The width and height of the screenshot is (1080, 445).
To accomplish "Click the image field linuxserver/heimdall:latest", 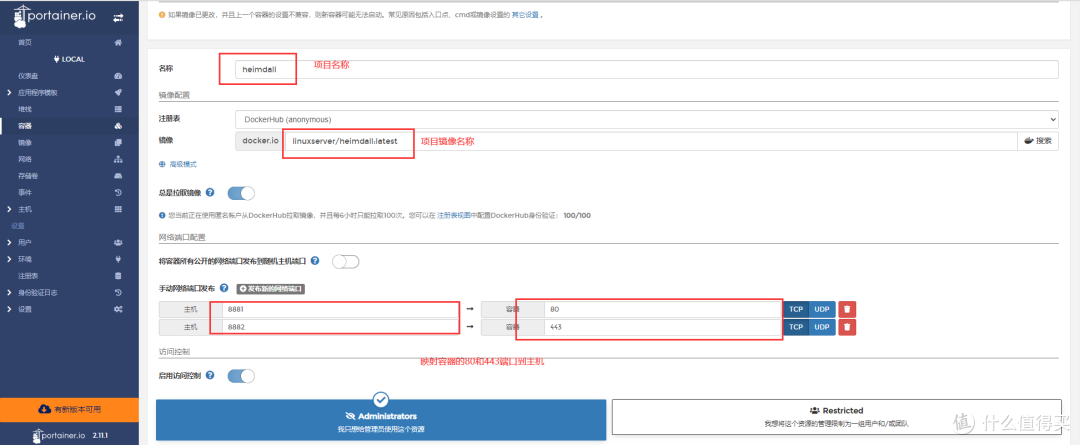I will [x=650, y=141].
